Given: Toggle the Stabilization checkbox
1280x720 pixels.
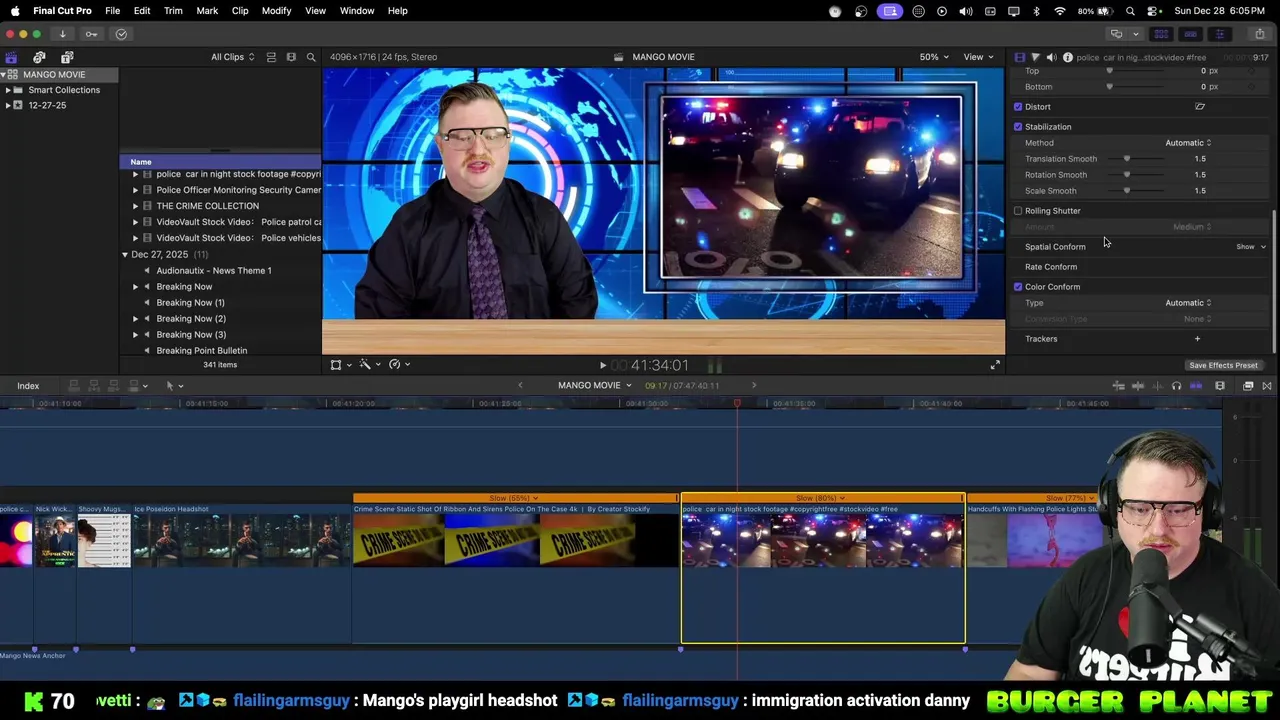Looking at the screenshot, I should point(1018,127).
